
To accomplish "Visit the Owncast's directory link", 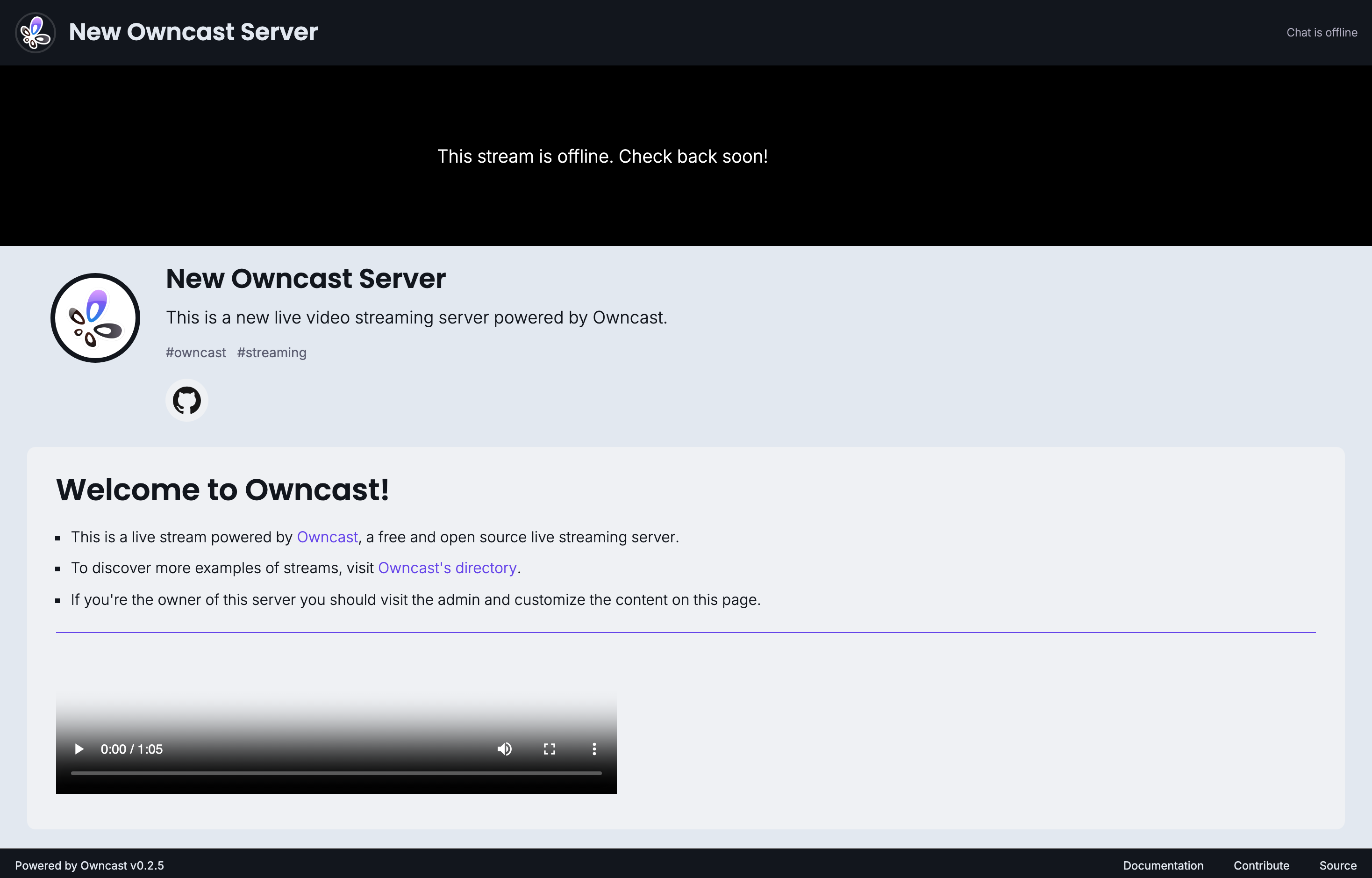I will click(447, 568).
